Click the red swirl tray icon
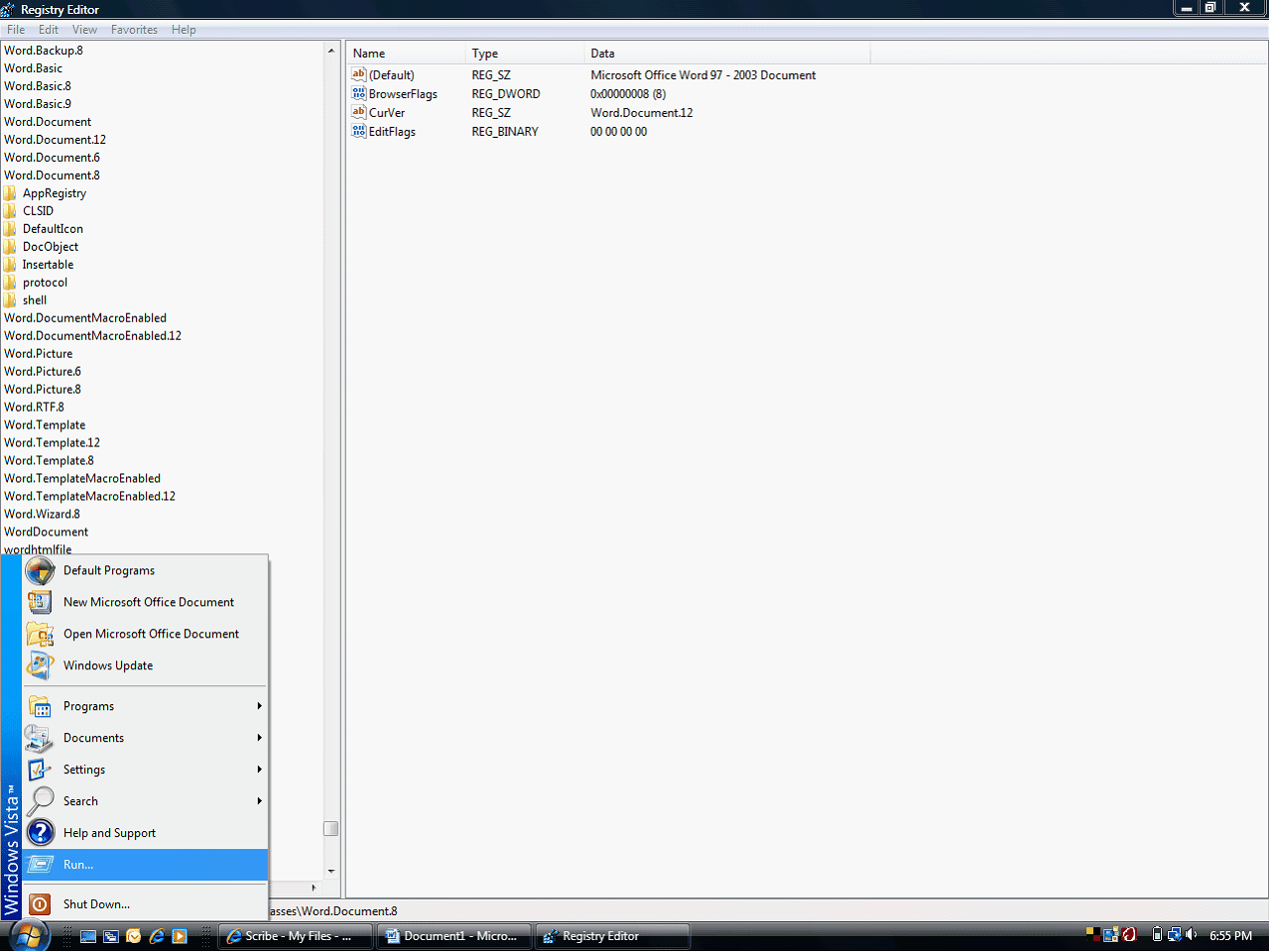Screen dimensions: 1270x952 [1129, 935]
